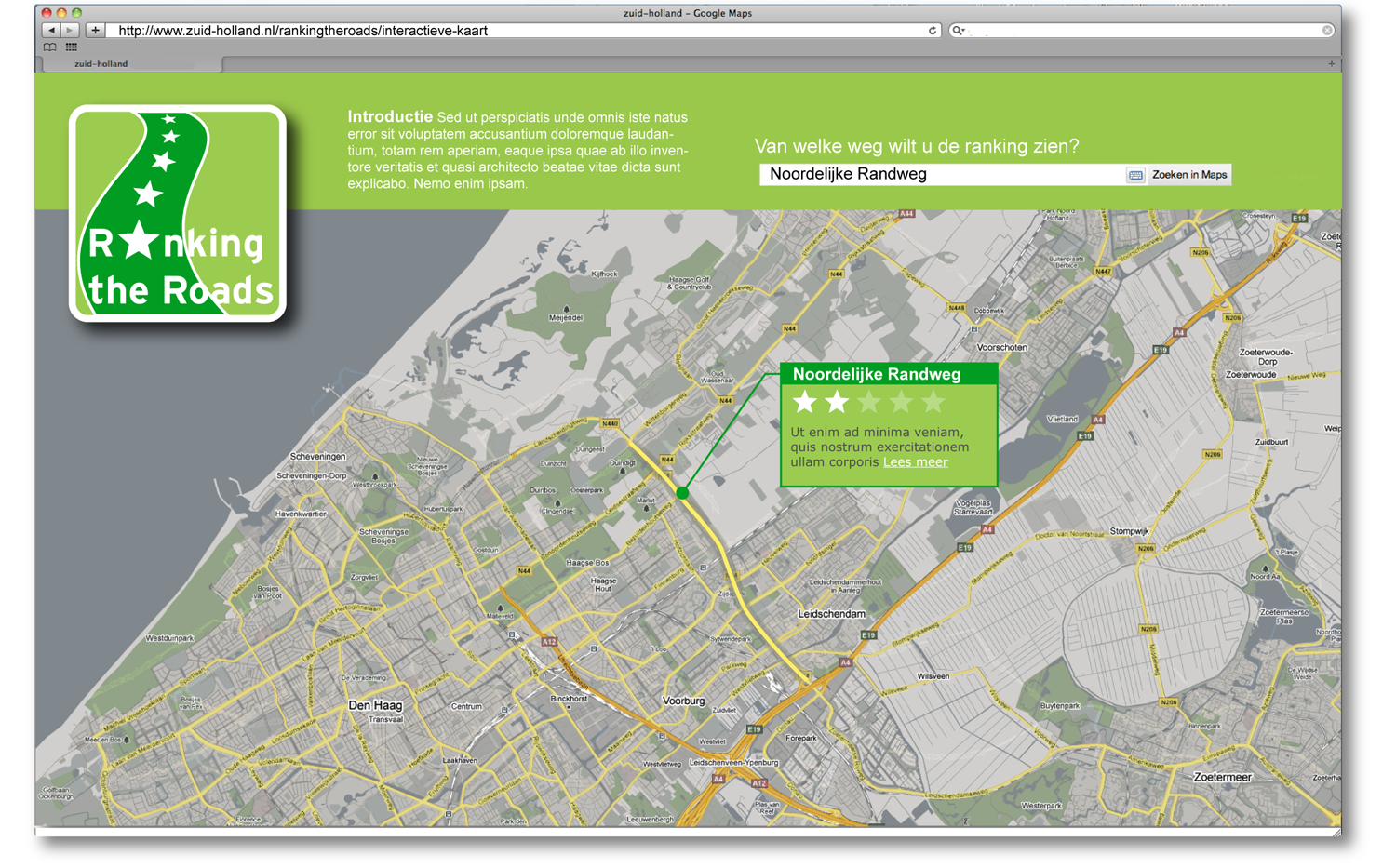Click the road search field with Noordelijke Randweg
1396x868 pixels.
pos(942,174)
